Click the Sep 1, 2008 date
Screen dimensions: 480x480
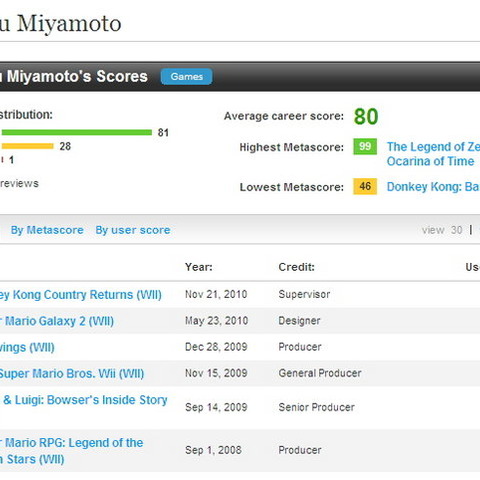pos(213,450)
